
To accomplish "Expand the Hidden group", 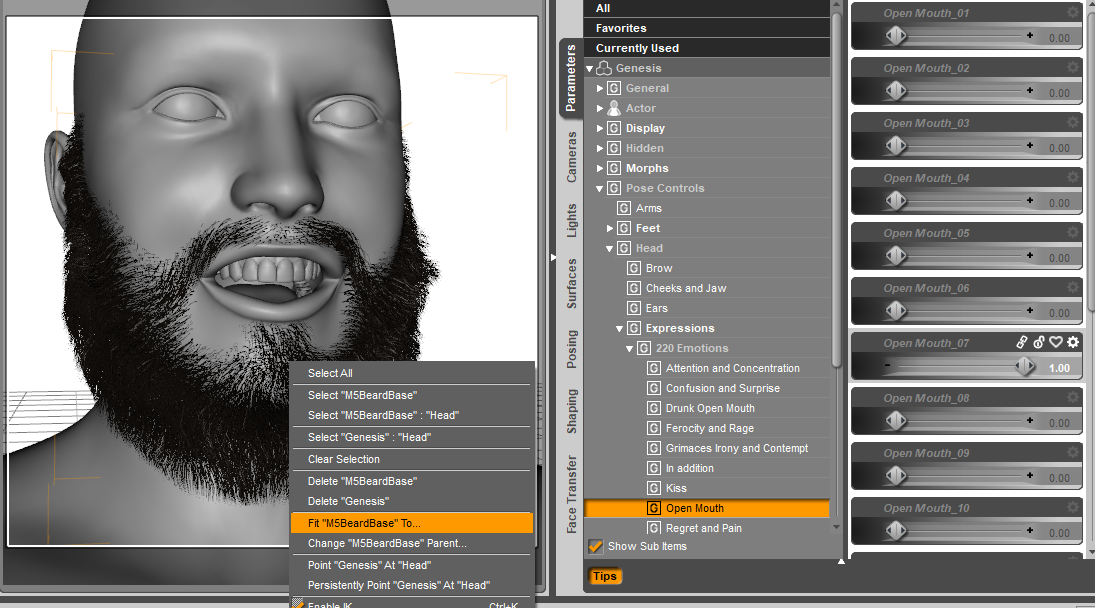I will 600,148.
